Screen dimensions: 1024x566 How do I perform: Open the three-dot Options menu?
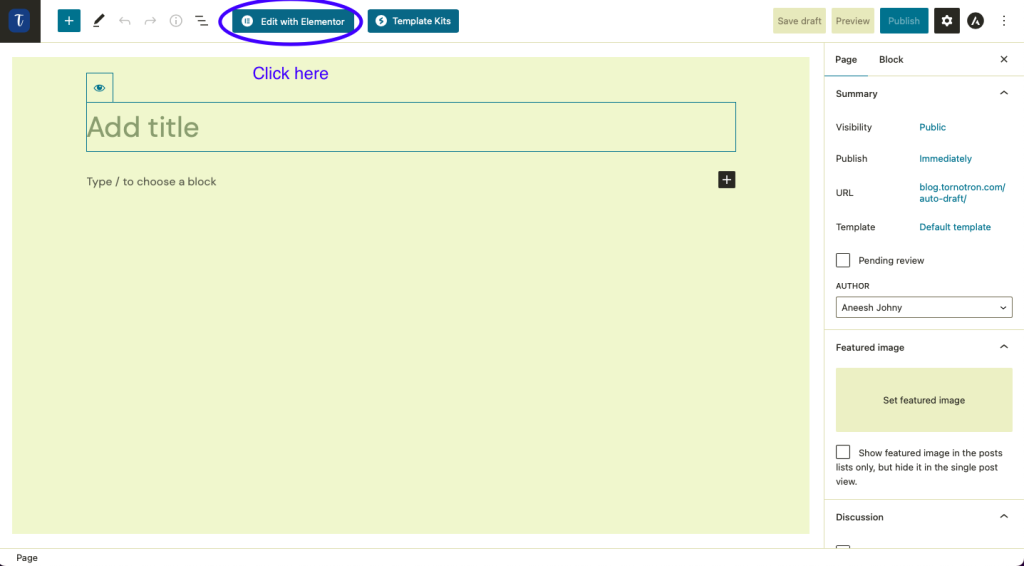(1004, 21)
